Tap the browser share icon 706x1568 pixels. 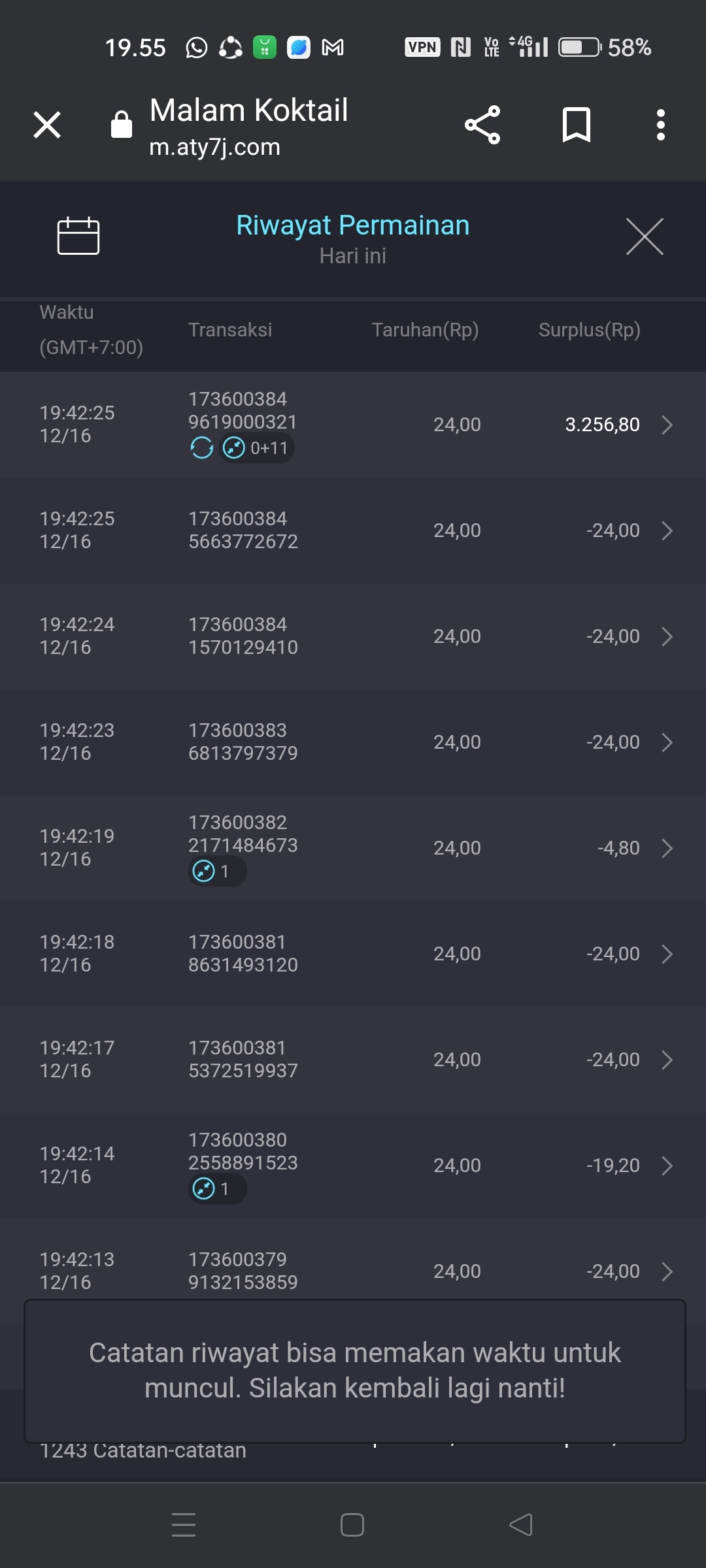[482, 125]
